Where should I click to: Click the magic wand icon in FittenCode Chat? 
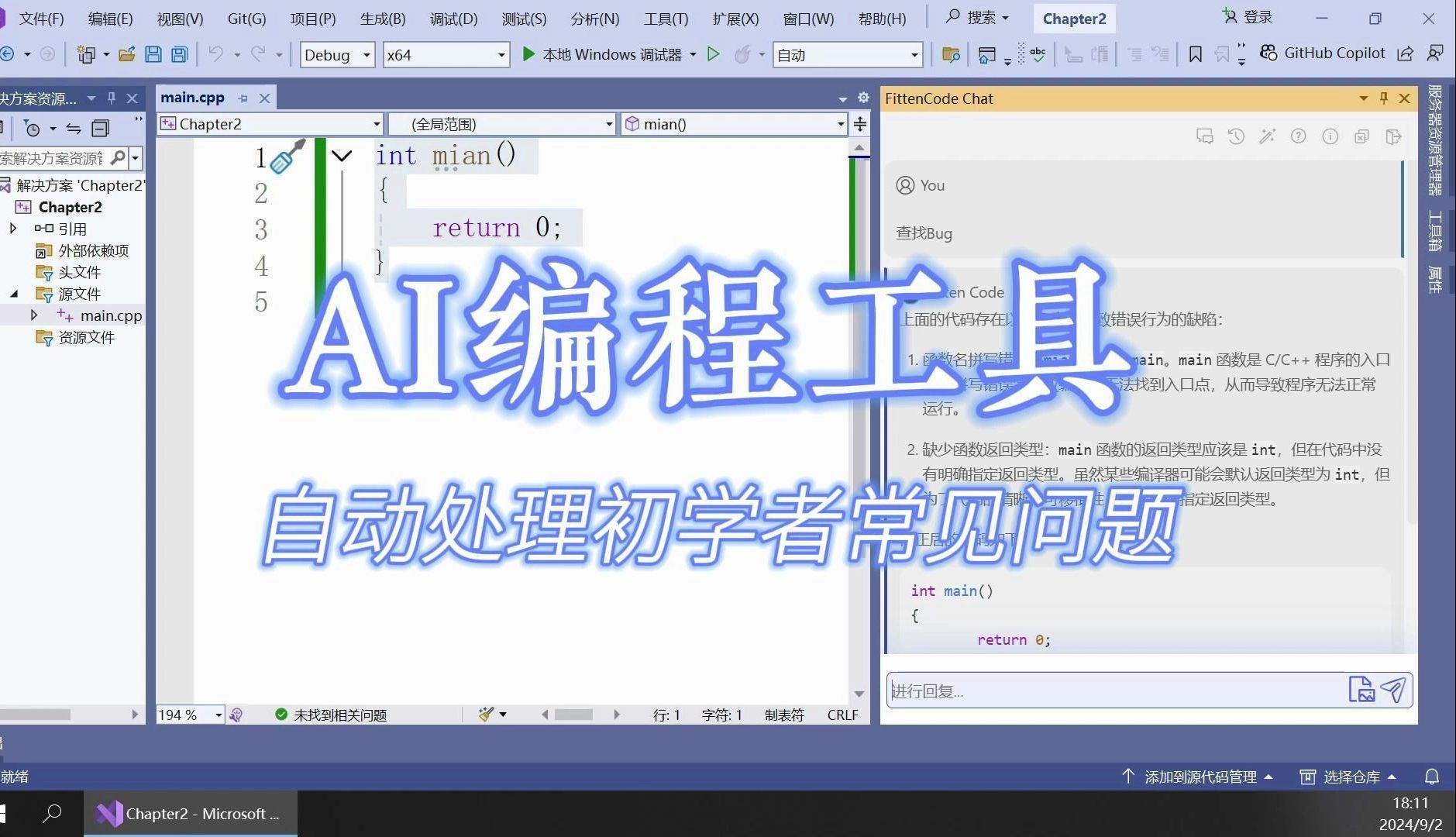point(1267,136)
